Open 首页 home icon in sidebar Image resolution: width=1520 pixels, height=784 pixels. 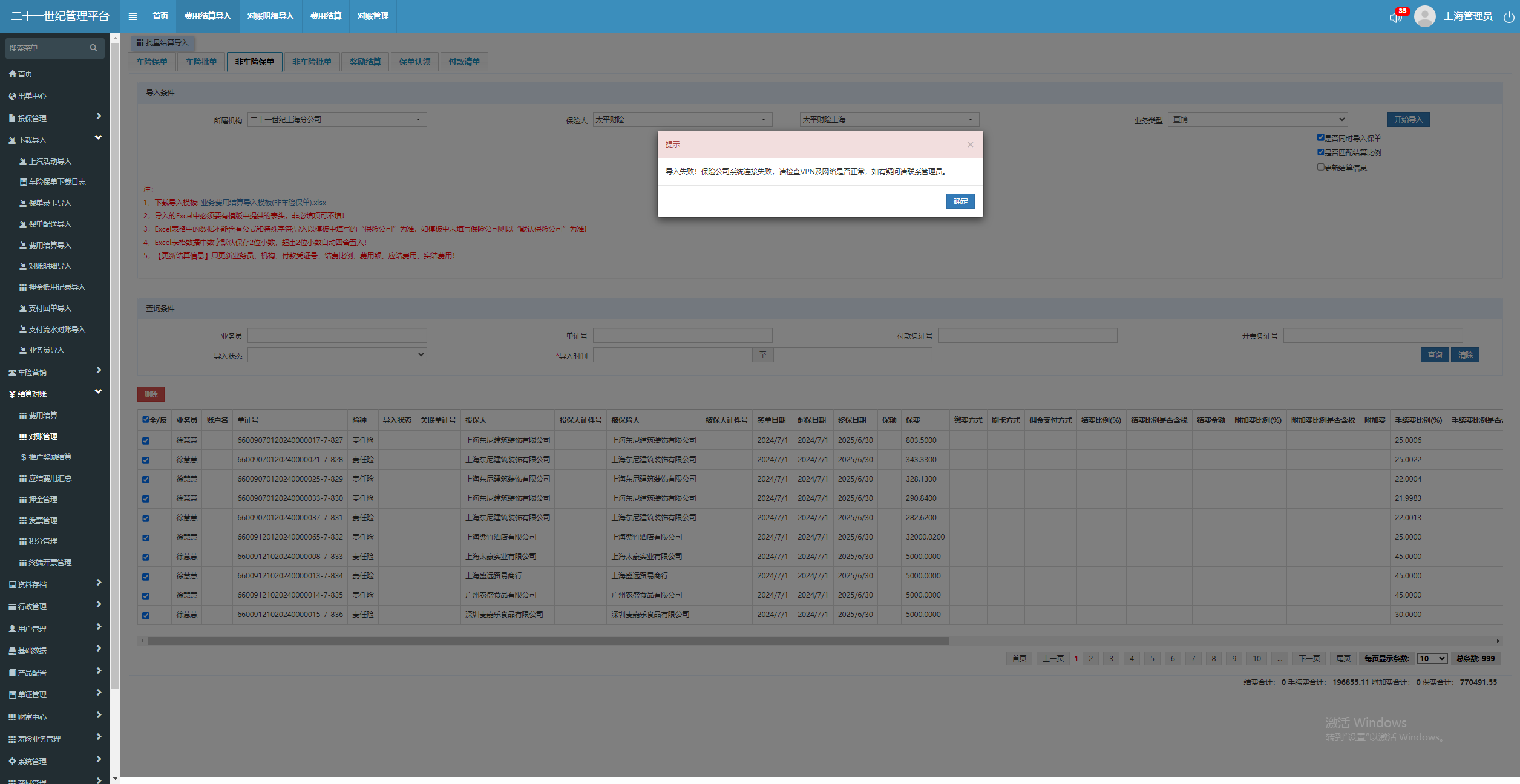(x=21, y=74)
